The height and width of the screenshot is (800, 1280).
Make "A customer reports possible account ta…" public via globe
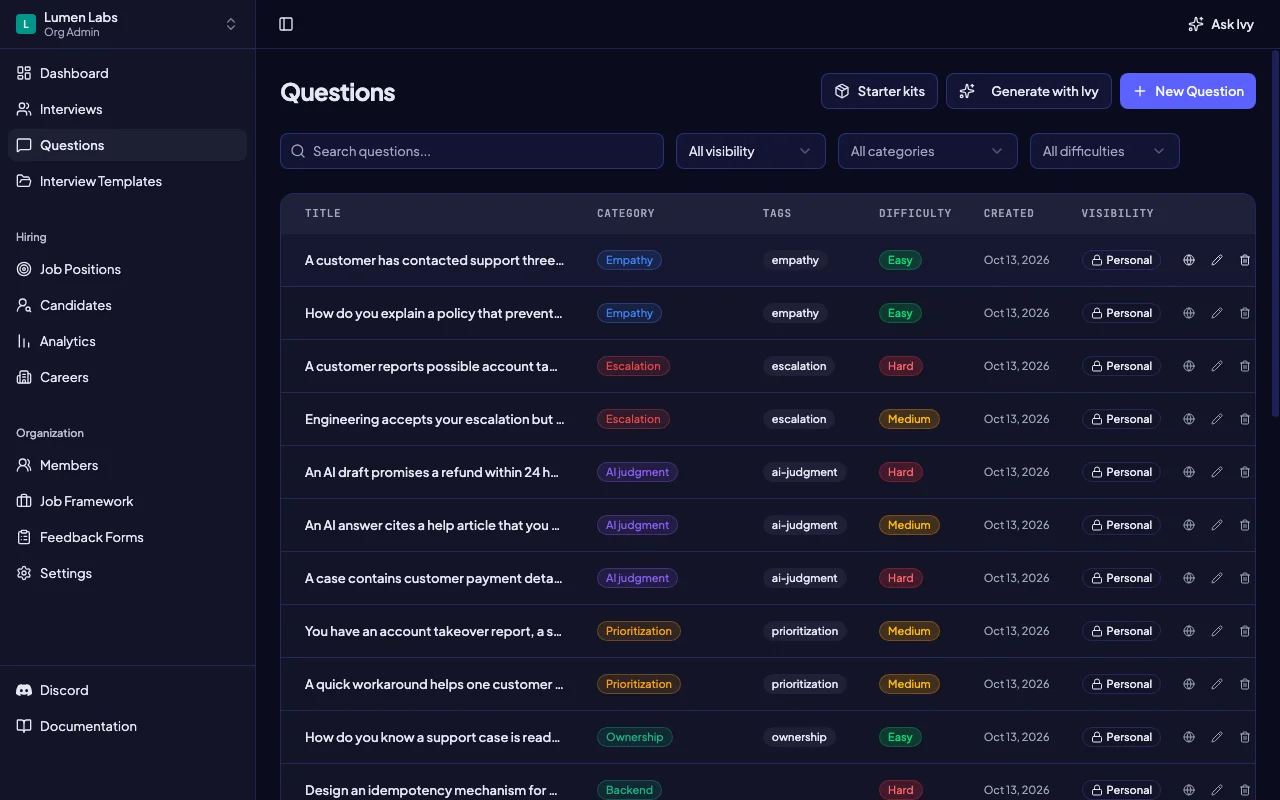(1189, 366)
